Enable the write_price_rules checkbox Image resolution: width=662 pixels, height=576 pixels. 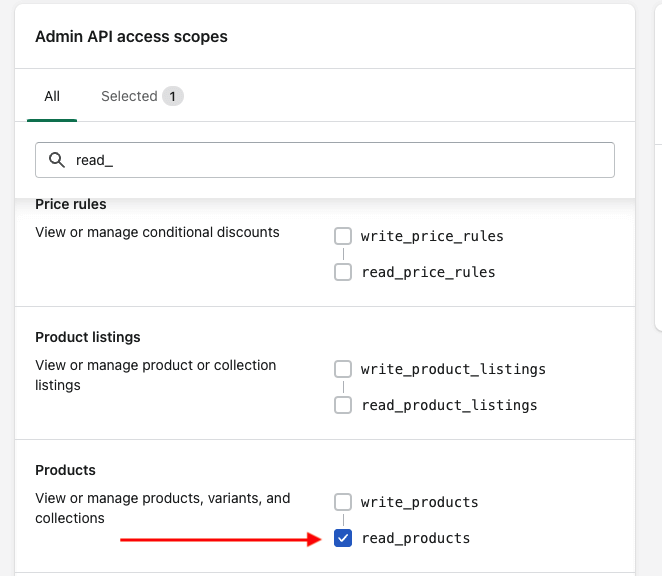coord(343,236)
